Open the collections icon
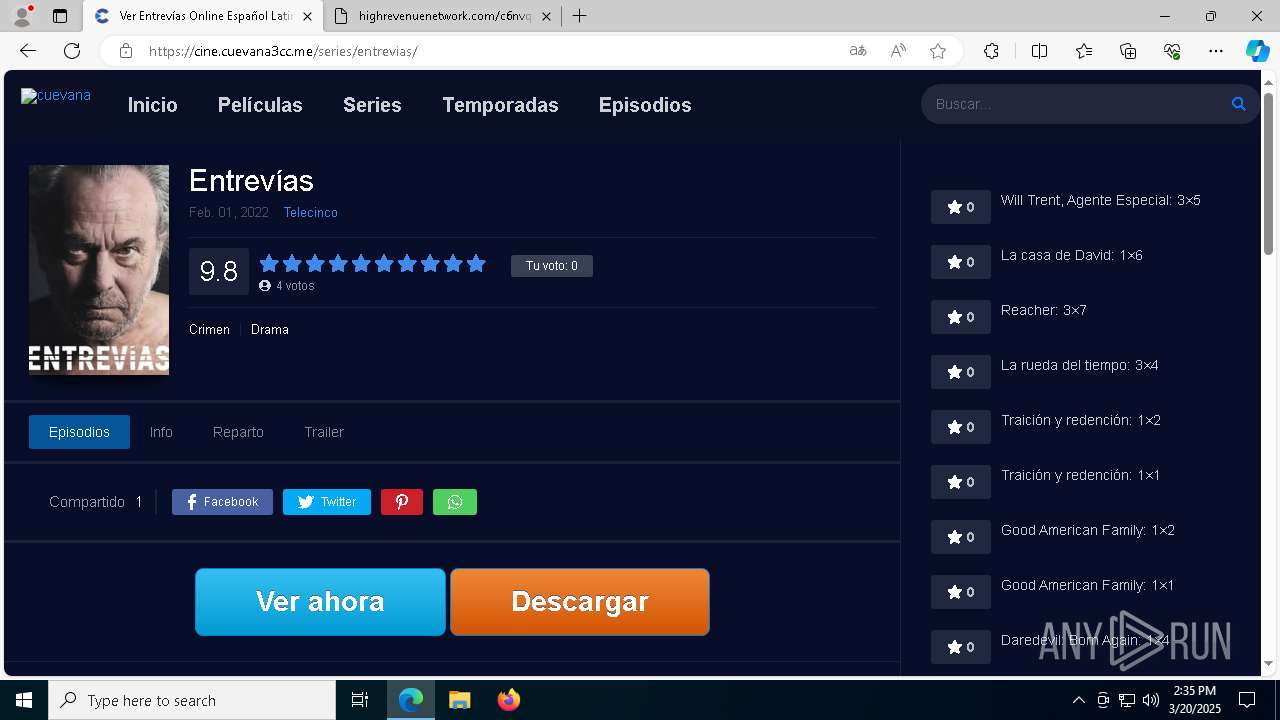 (1128, 51)
